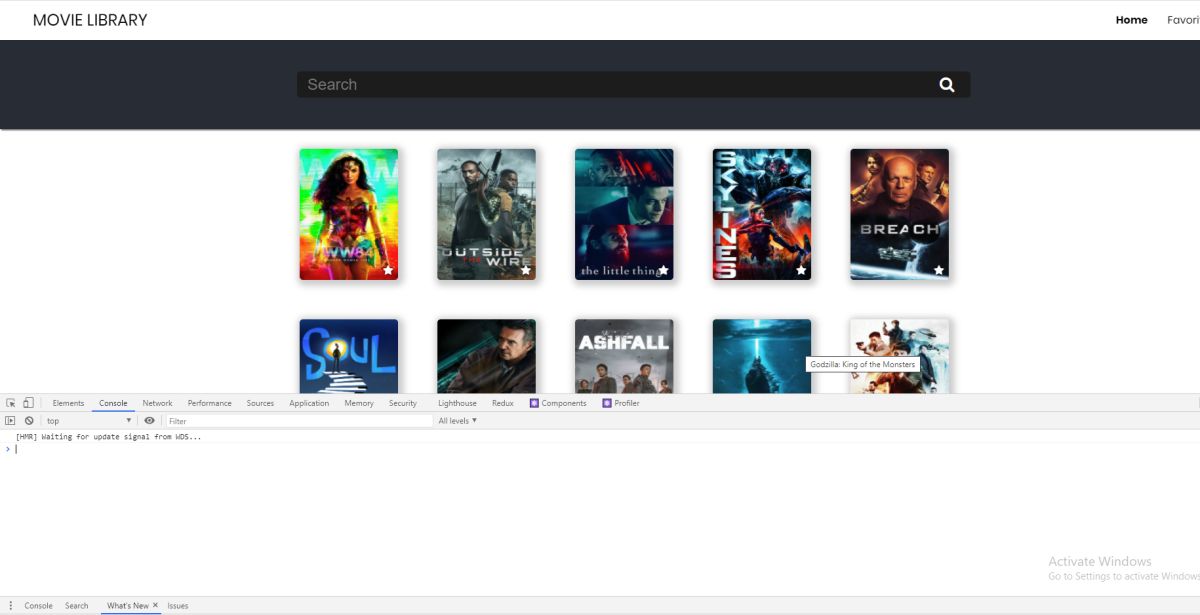
Task: Open the Skylines poster
Action: tap(761, 214)
